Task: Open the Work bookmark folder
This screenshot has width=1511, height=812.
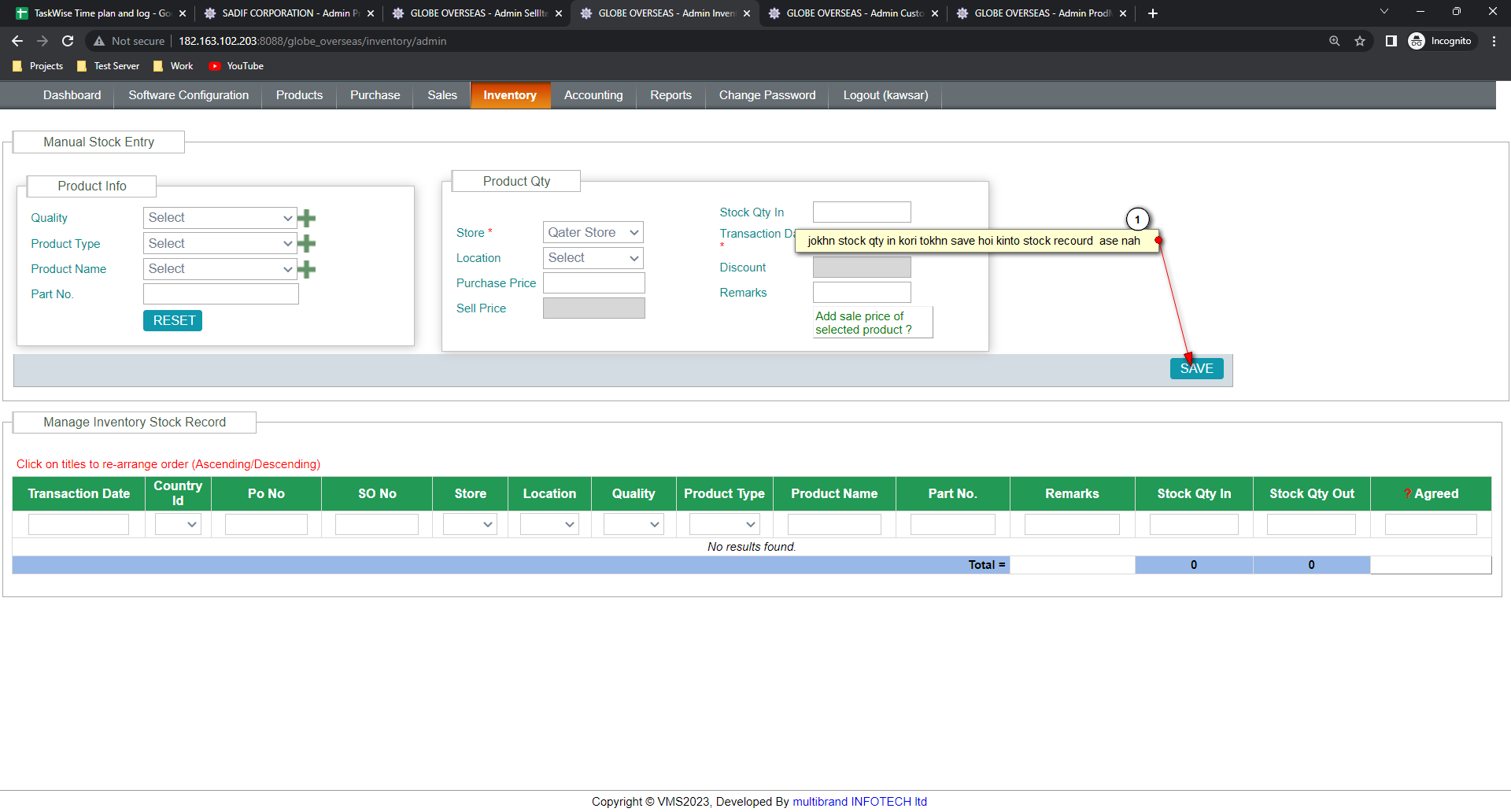Action: 173,66
